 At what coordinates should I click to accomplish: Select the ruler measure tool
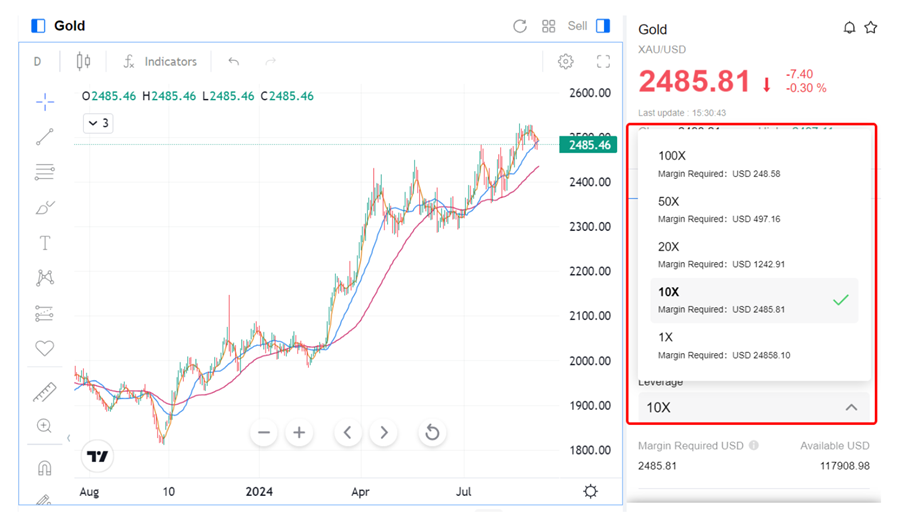tap(45, 392)
